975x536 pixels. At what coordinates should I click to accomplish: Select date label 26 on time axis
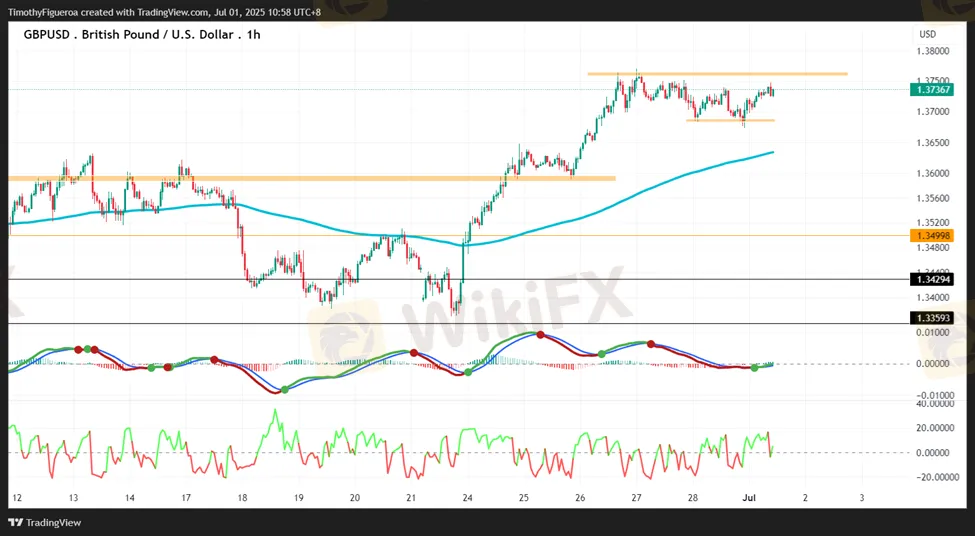[580, 498]
